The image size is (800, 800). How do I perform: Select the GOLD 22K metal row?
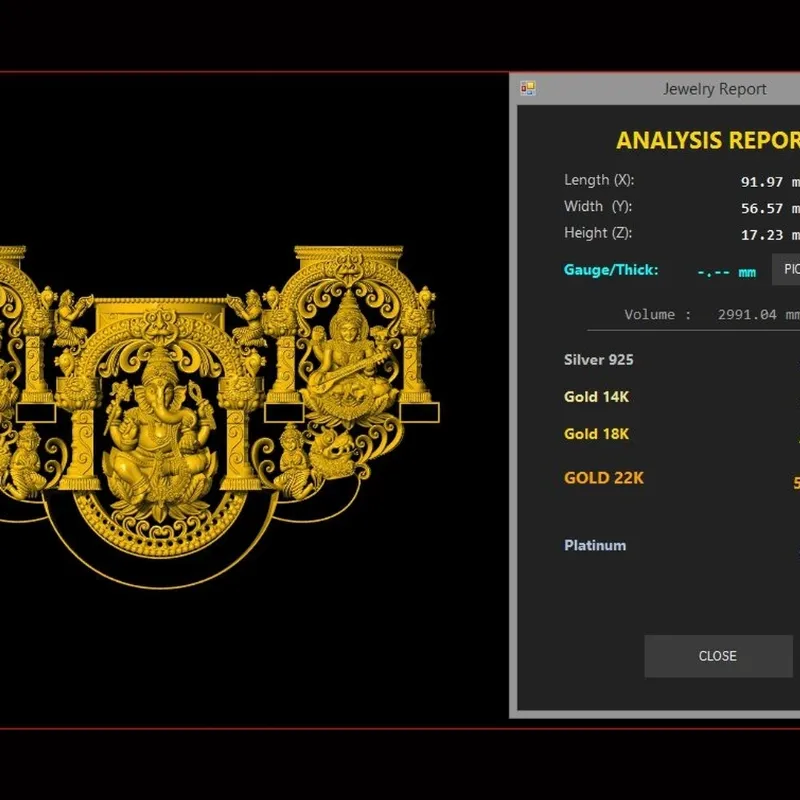pos(682,478)
